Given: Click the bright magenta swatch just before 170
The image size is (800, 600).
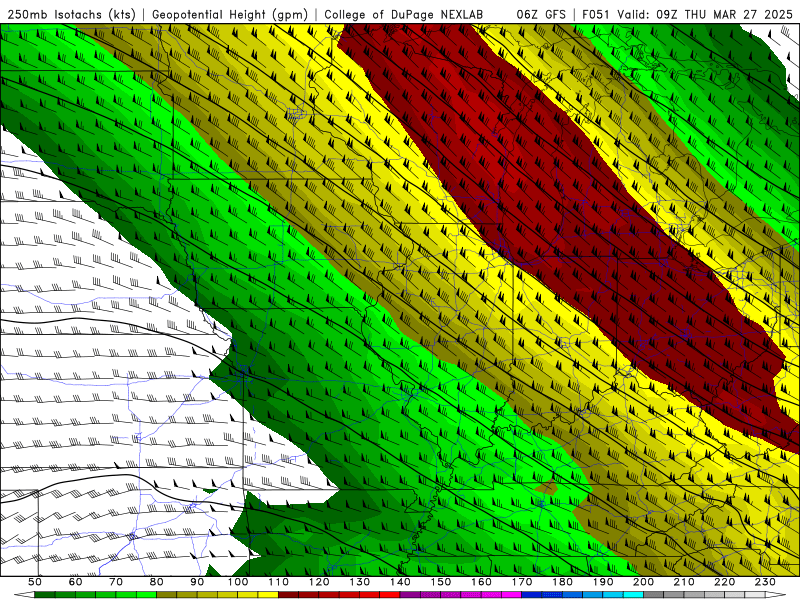Looking at the screenshot, I should tap(511, 594).
